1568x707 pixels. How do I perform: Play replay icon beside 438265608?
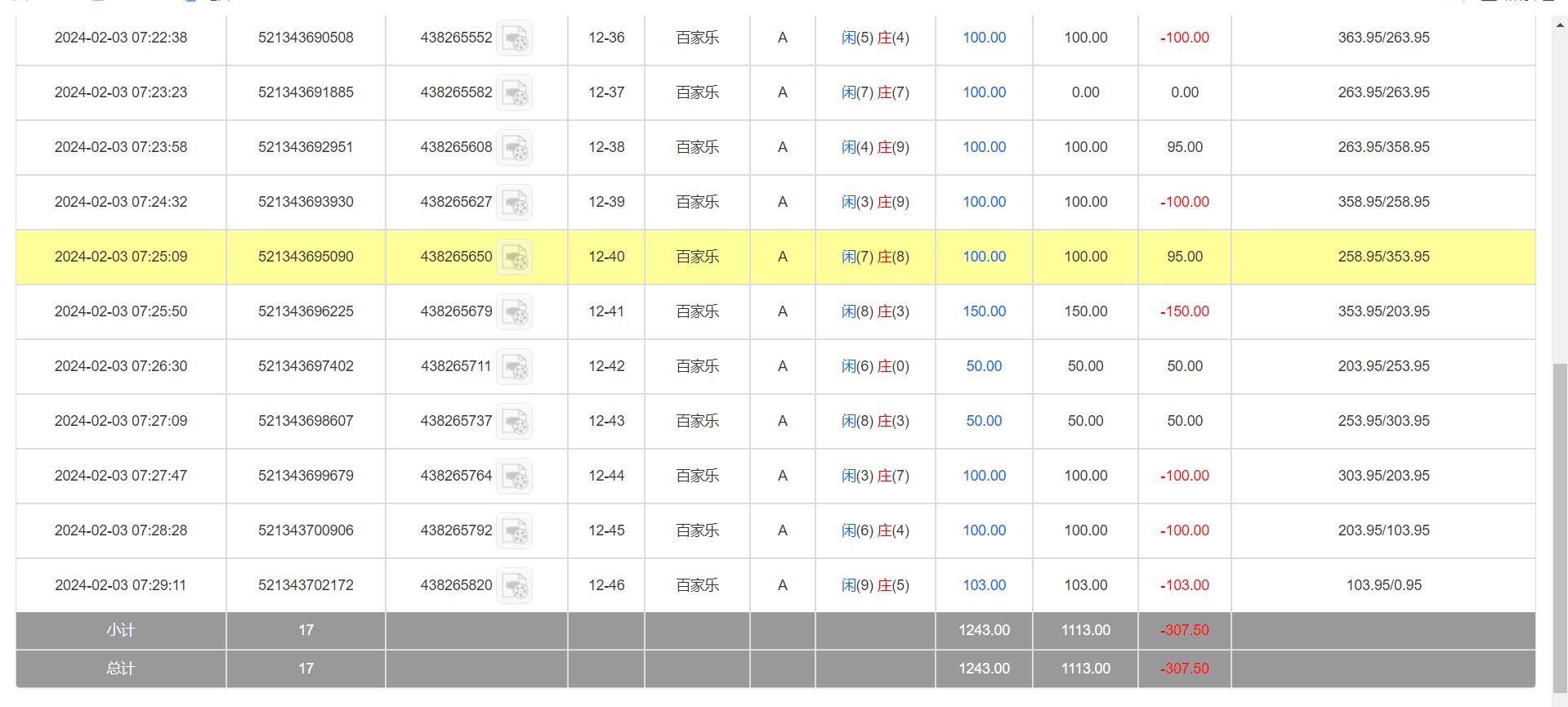(515, 148)
